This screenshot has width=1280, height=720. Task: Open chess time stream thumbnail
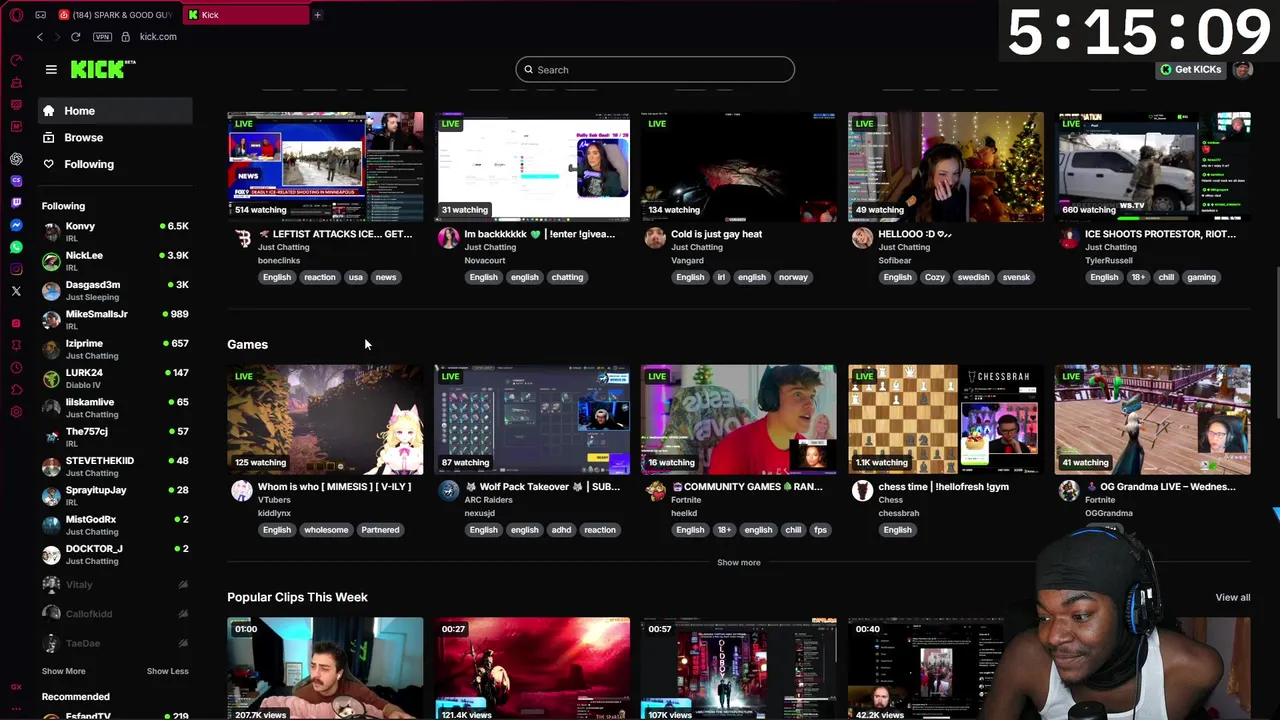[945, 419]
